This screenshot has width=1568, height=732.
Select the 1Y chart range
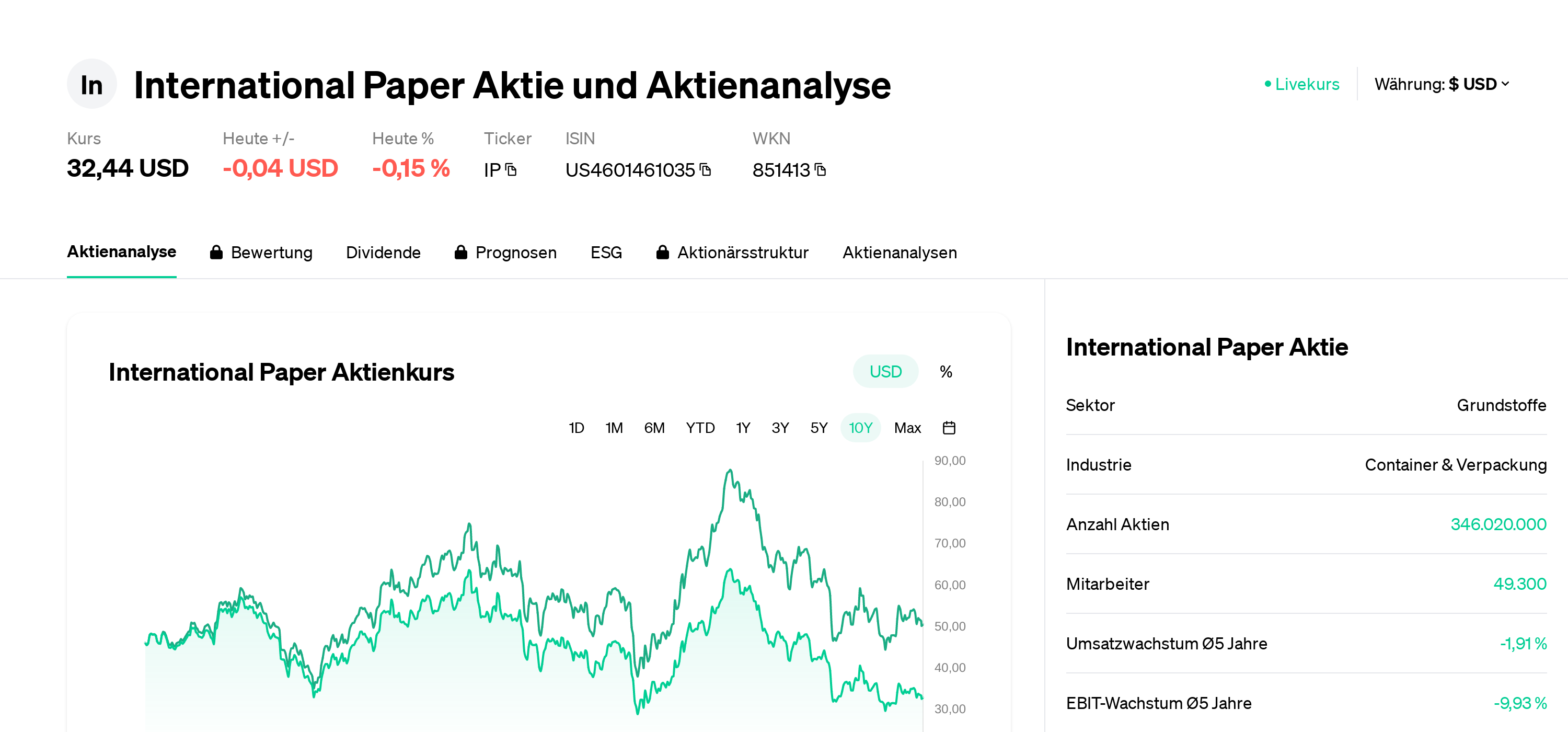pyautogui.click(x=742, y=428)
